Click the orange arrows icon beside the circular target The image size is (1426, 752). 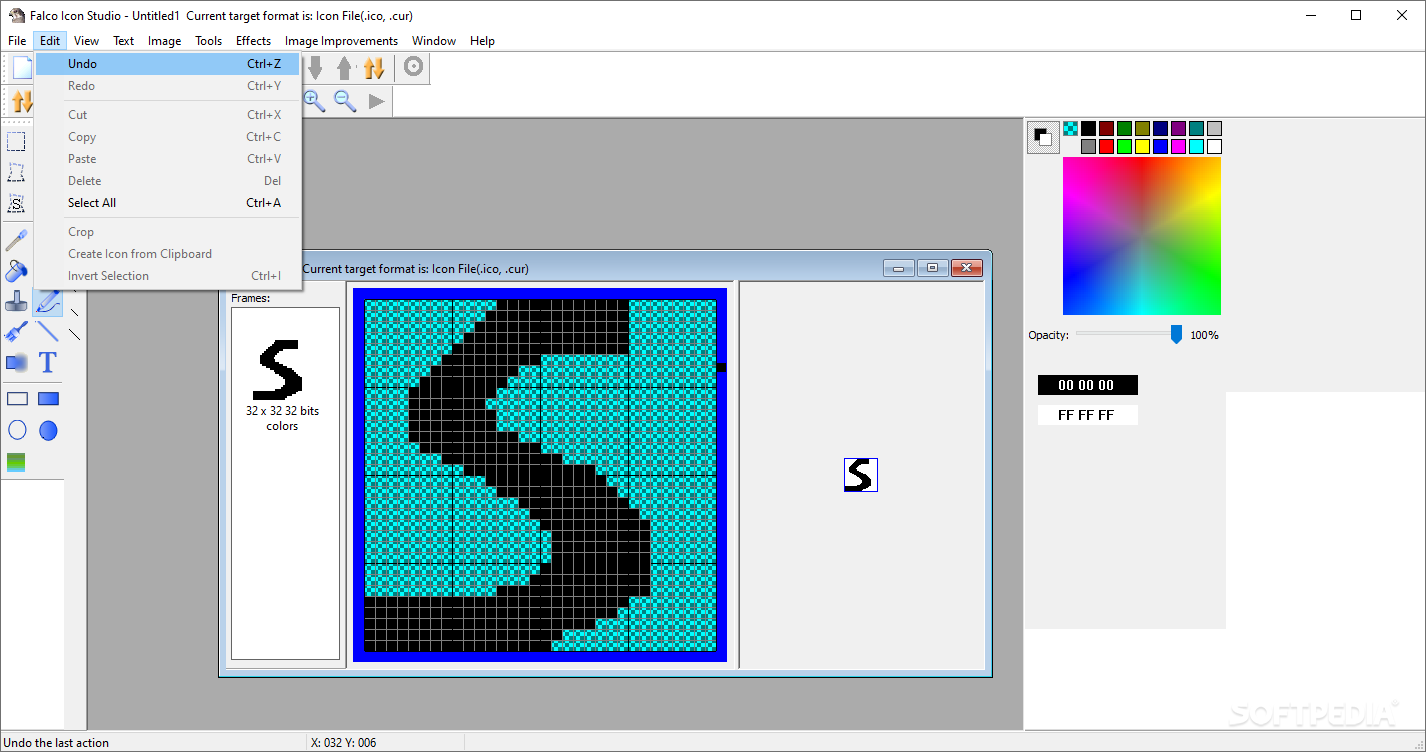coord(374,68)
